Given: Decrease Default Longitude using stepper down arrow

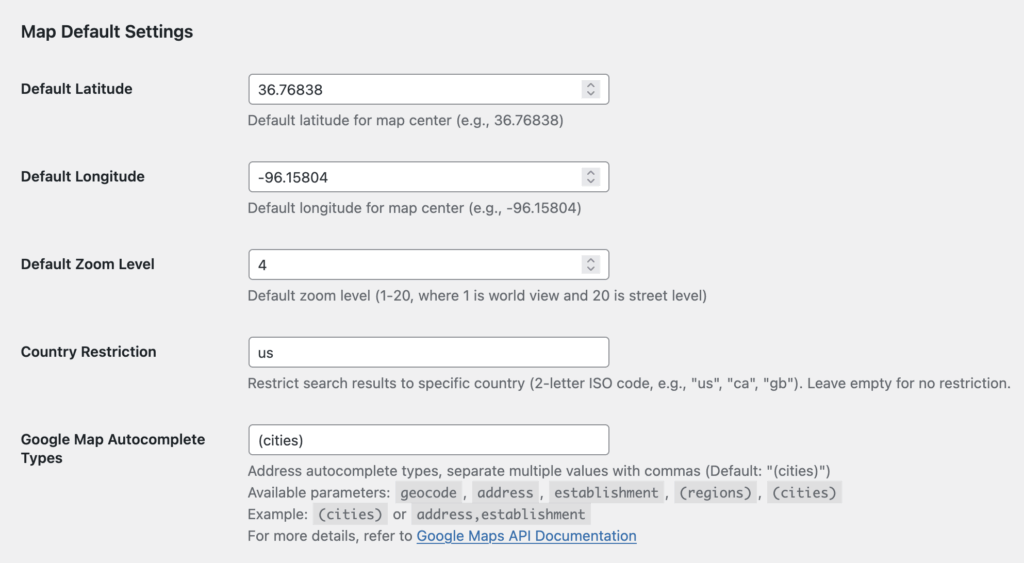Looking at the screenshot, I should tap(591, 182).
